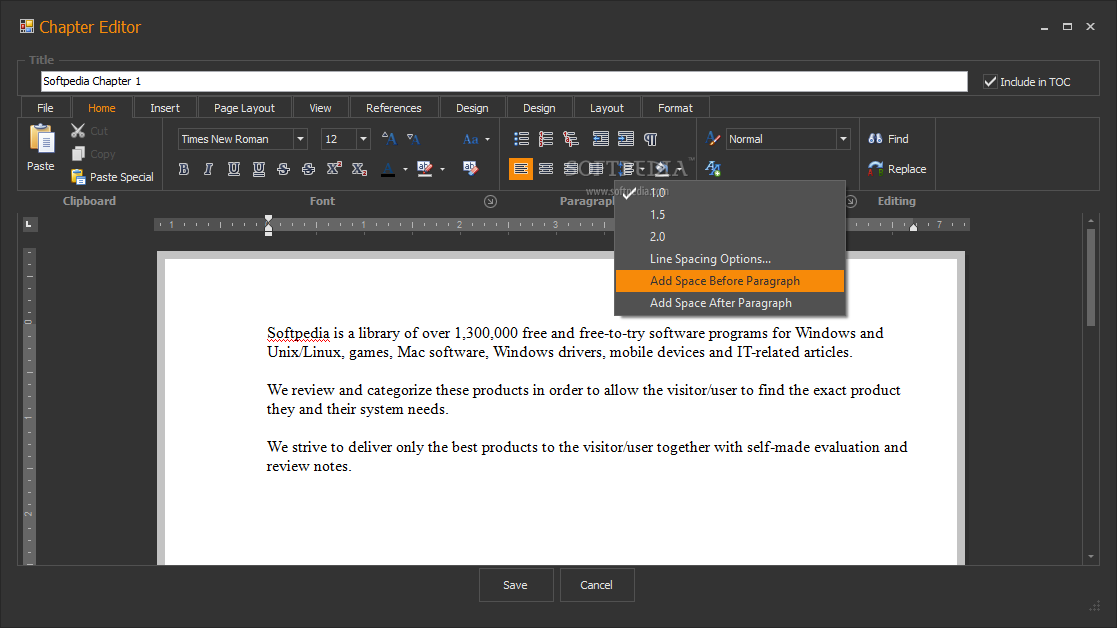Toggle Double Strikethrough formatting
Screen dimensions: 1117x628
point(308,169)
